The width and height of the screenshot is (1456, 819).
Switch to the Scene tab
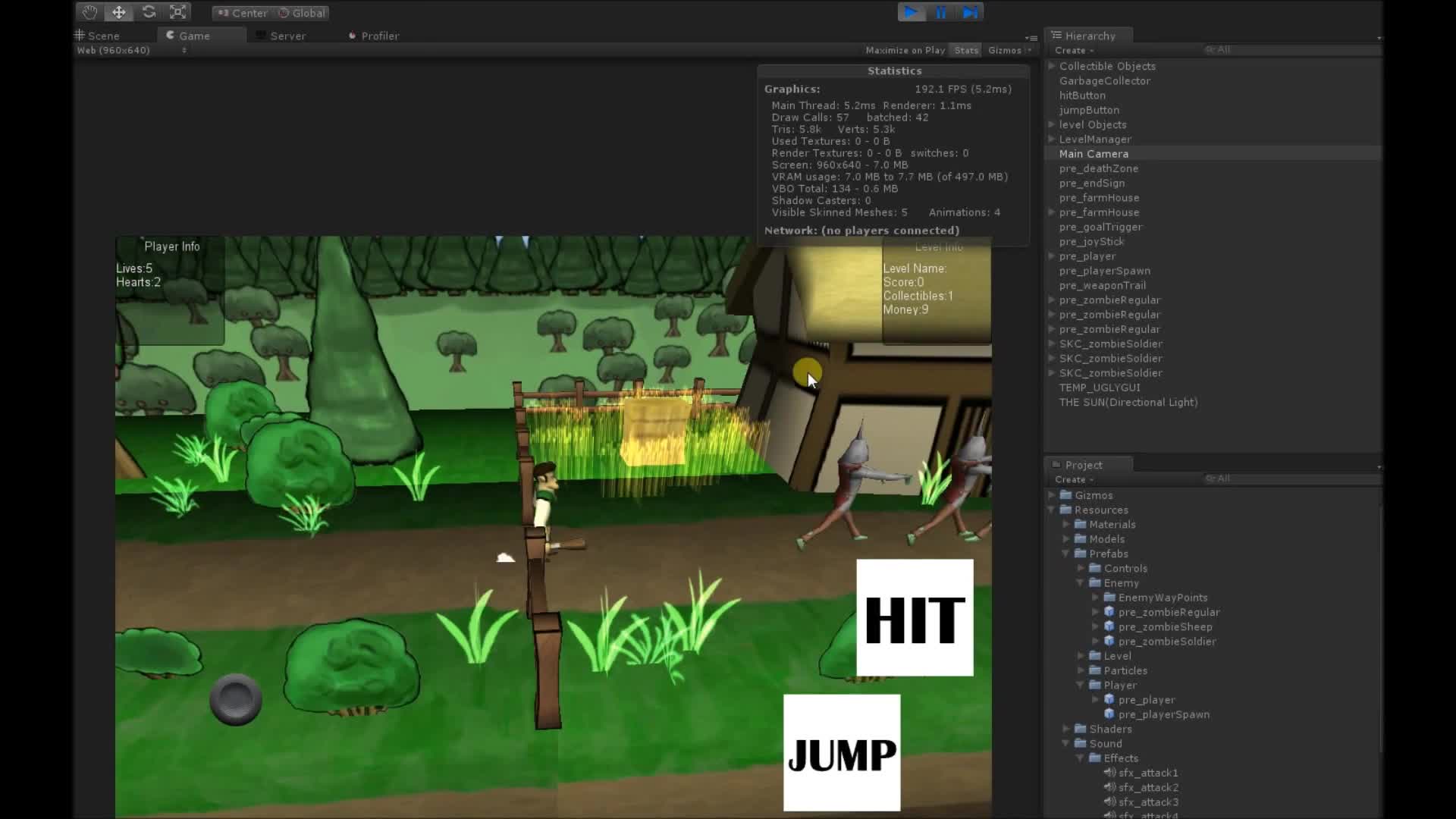[102, 35]
